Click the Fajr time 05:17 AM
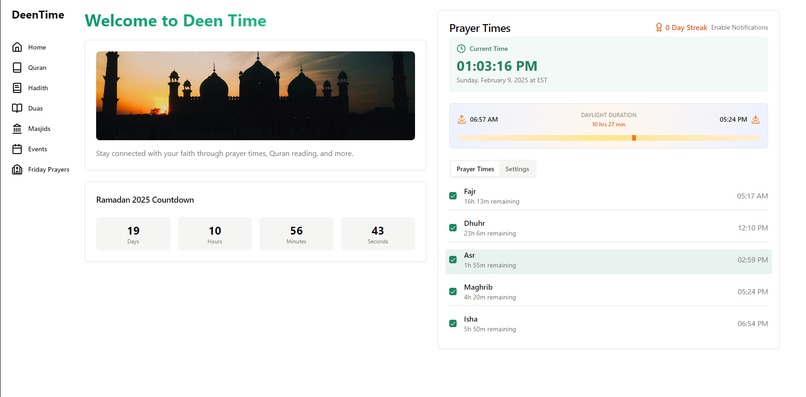Screen dimensions: 806x397 coord(752,196)
